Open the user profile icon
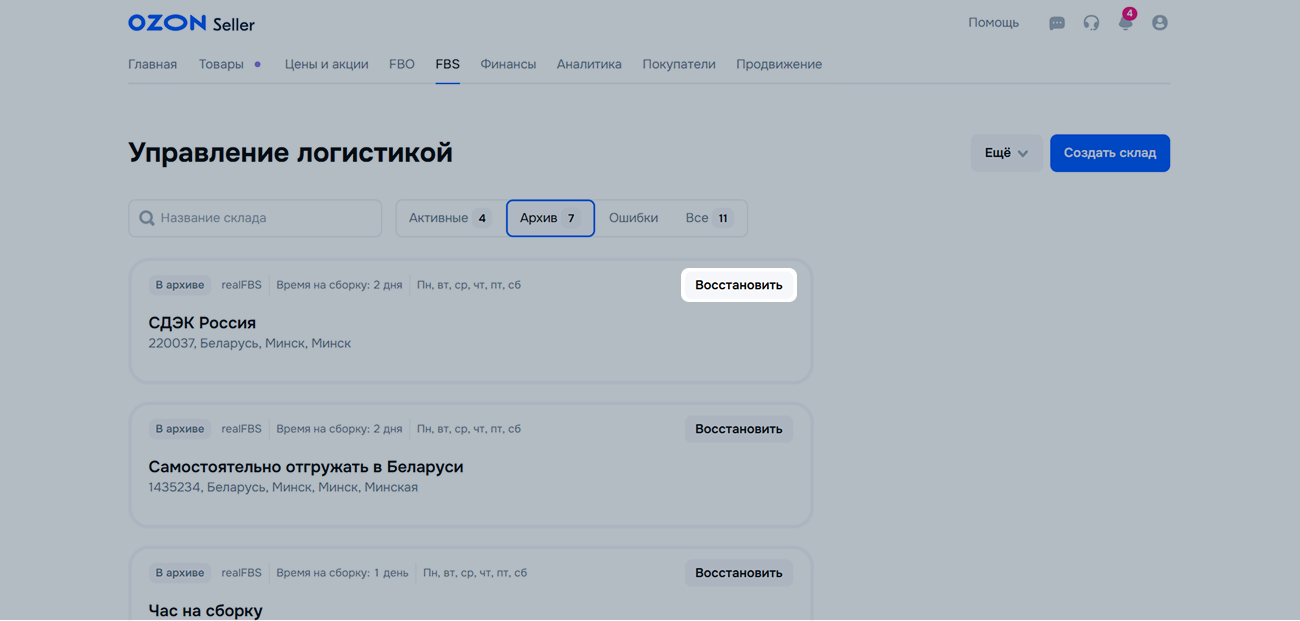This screenshot has height=621, width=1300. point(1159,23)
